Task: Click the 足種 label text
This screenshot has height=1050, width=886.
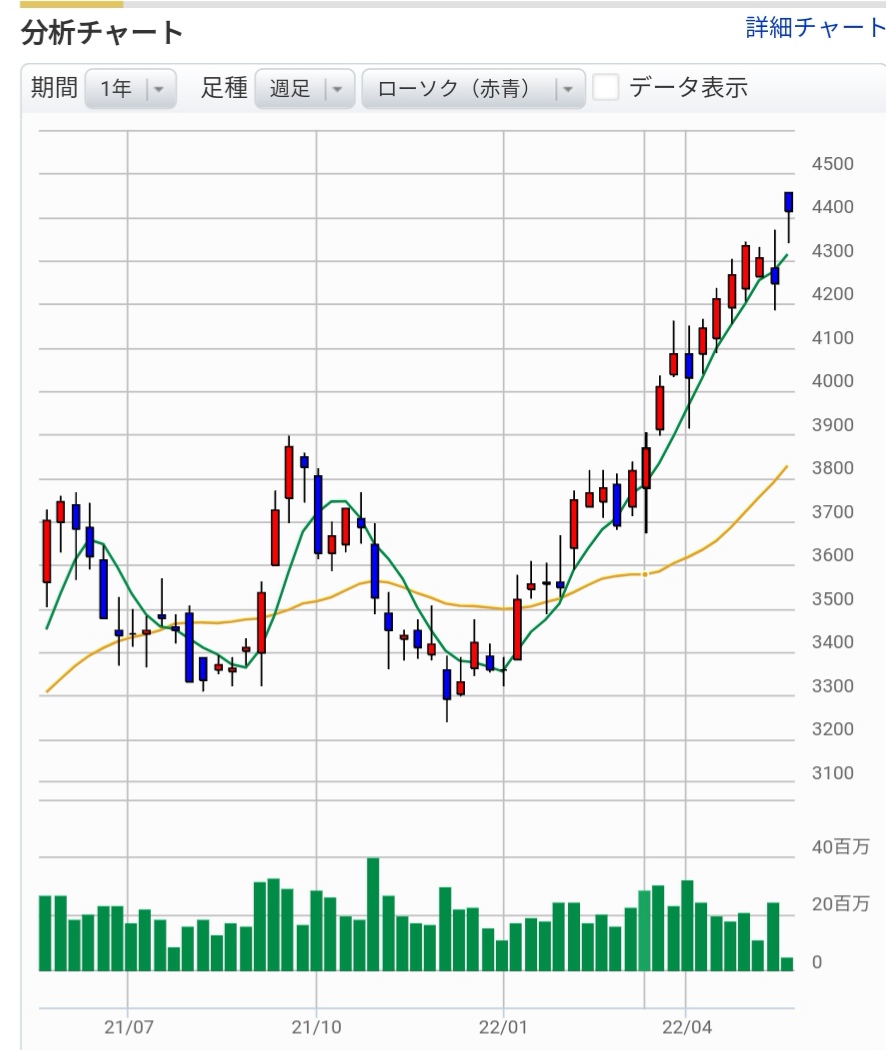Action: pos(224,88)
